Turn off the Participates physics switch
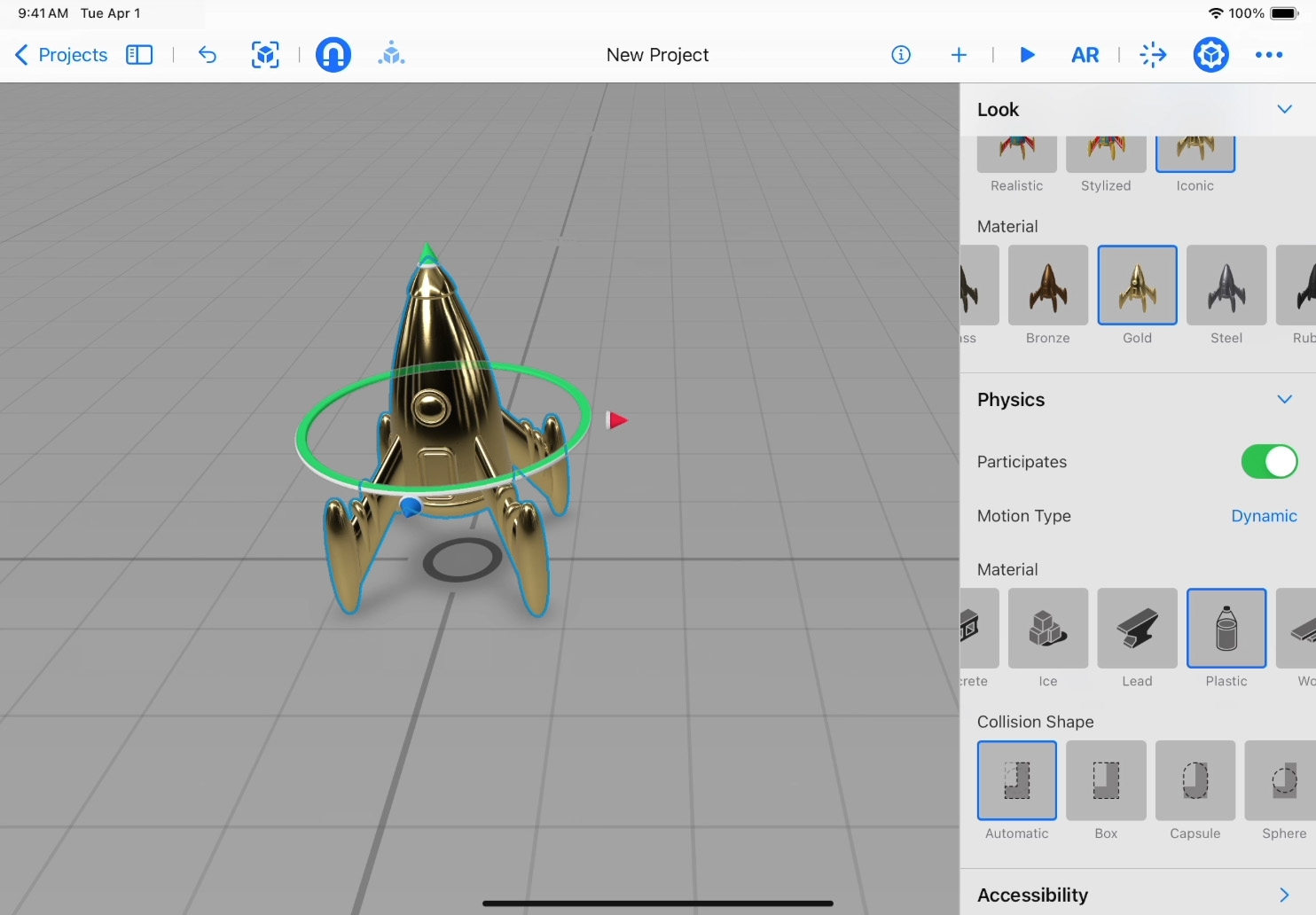Viewport: 1316px width, 915px height. tap(1269, 462)
